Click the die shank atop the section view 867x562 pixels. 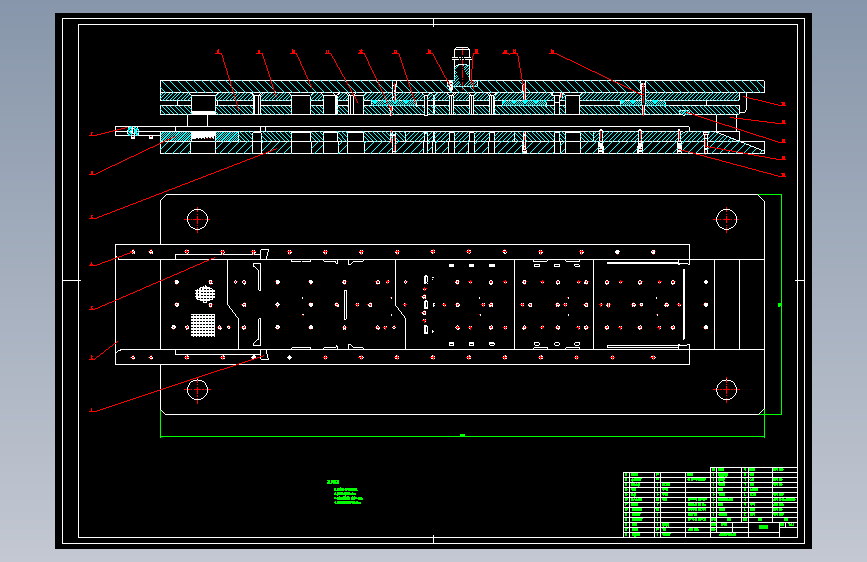click(x=462, y=66)
